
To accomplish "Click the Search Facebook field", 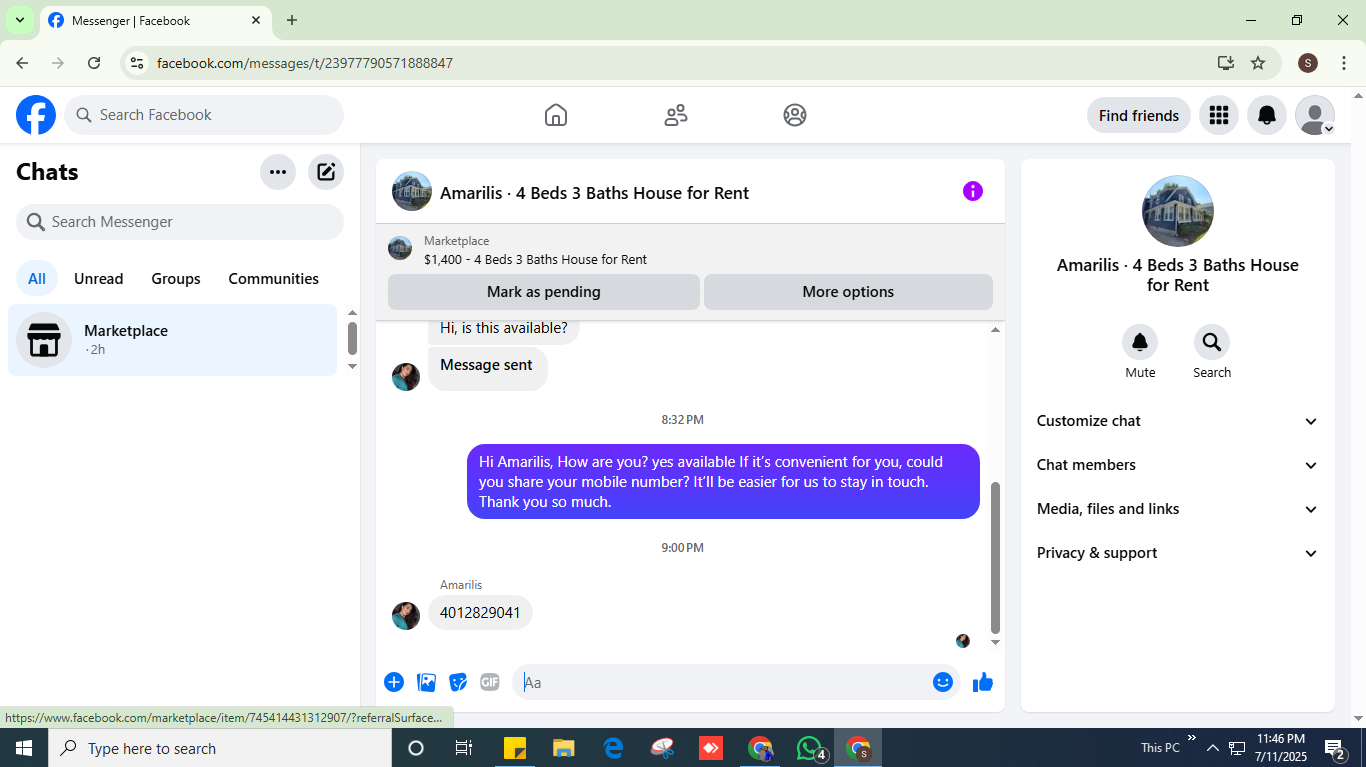I will tap(204, 115).
